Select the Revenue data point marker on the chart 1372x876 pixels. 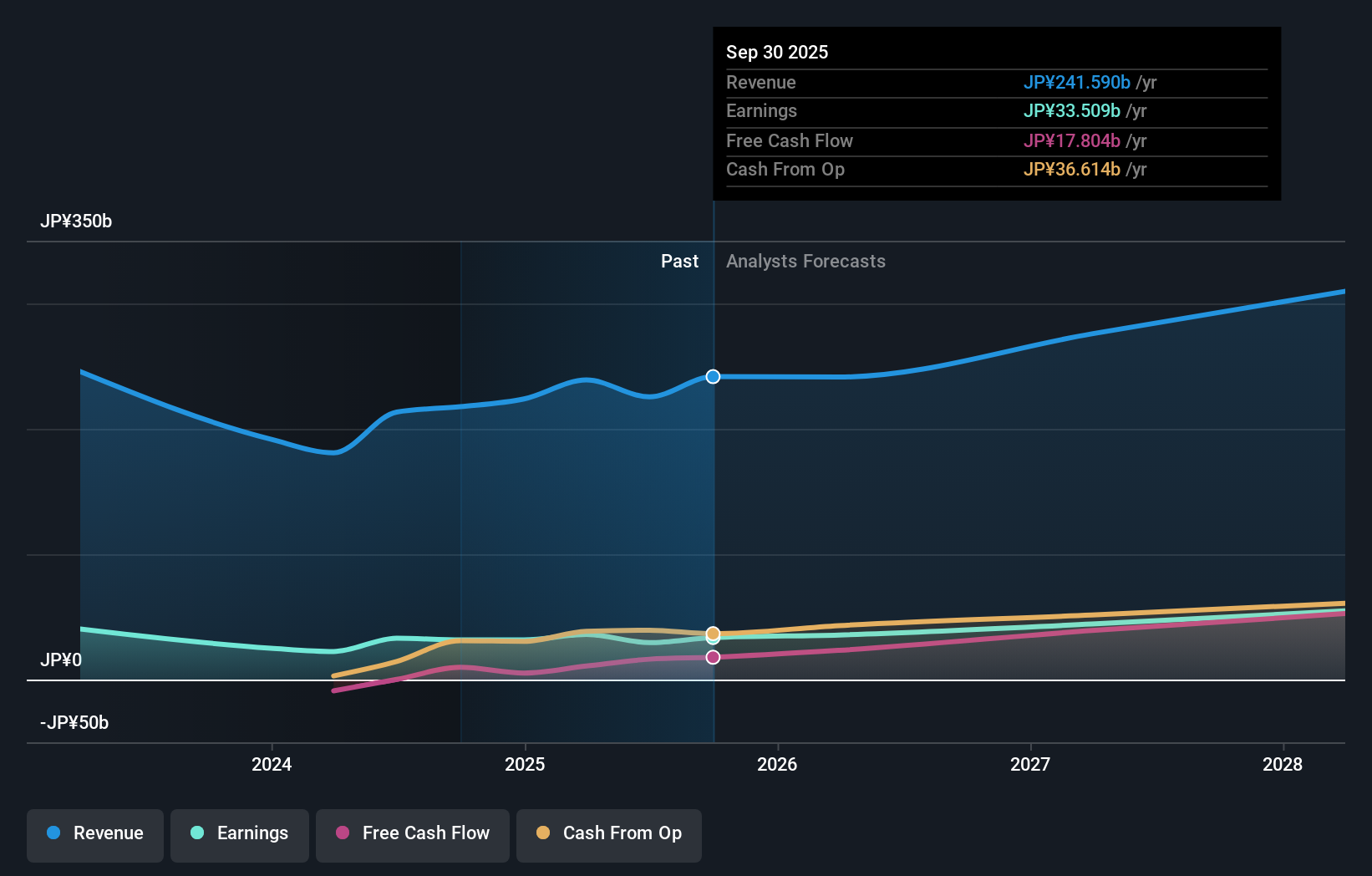(x=713, y=376)
